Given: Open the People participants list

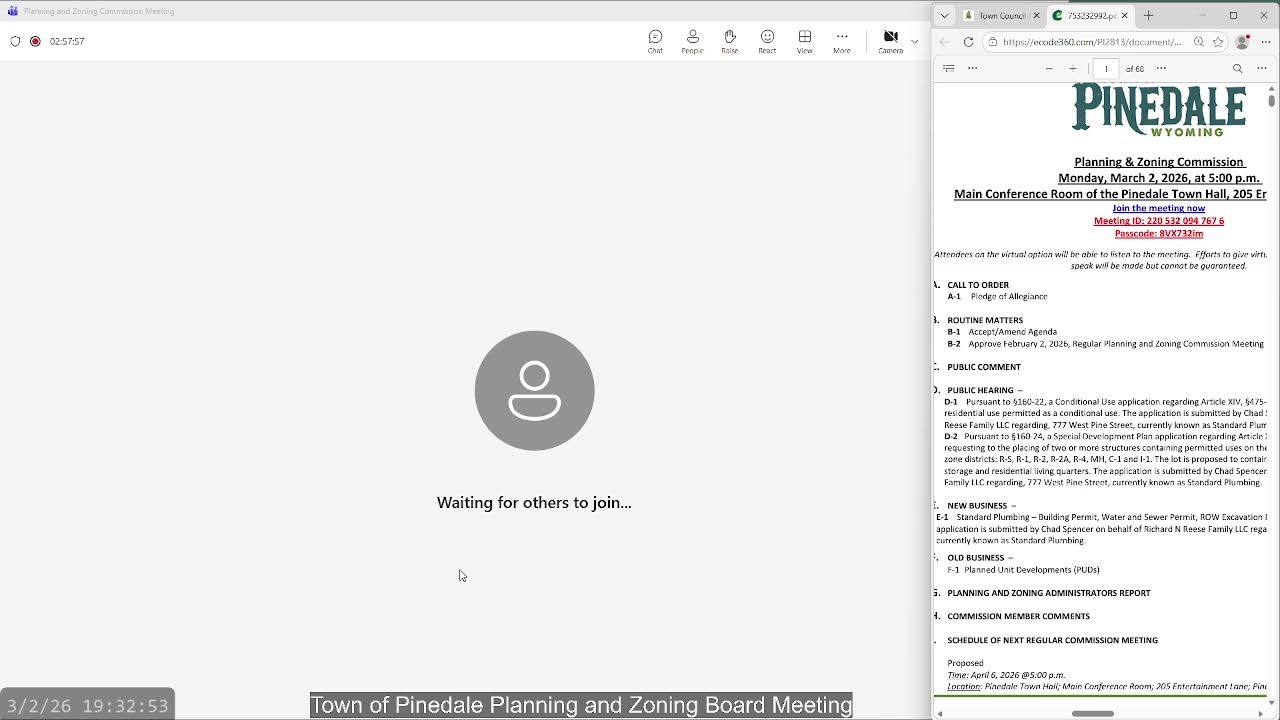Looking at the screenshot, I should [692, 41].
